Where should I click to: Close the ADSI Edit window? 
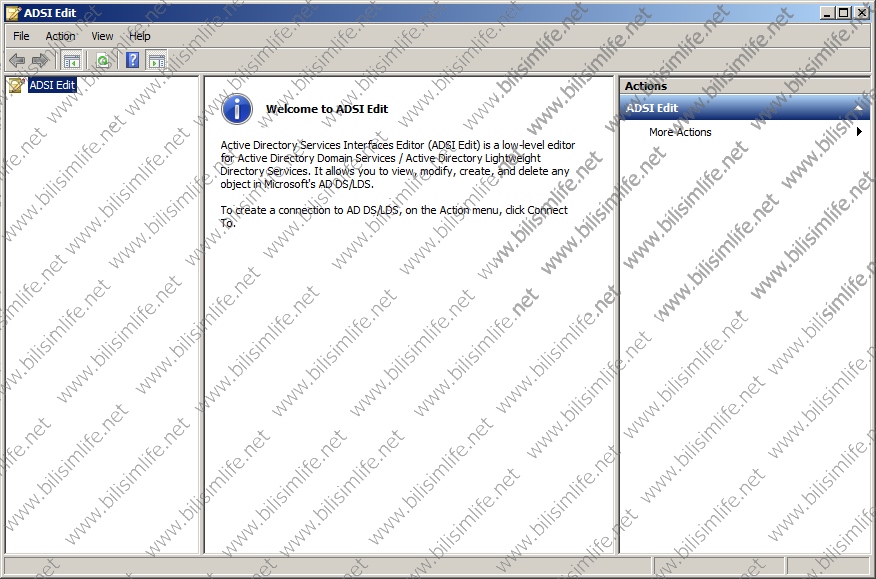[861, 13]
